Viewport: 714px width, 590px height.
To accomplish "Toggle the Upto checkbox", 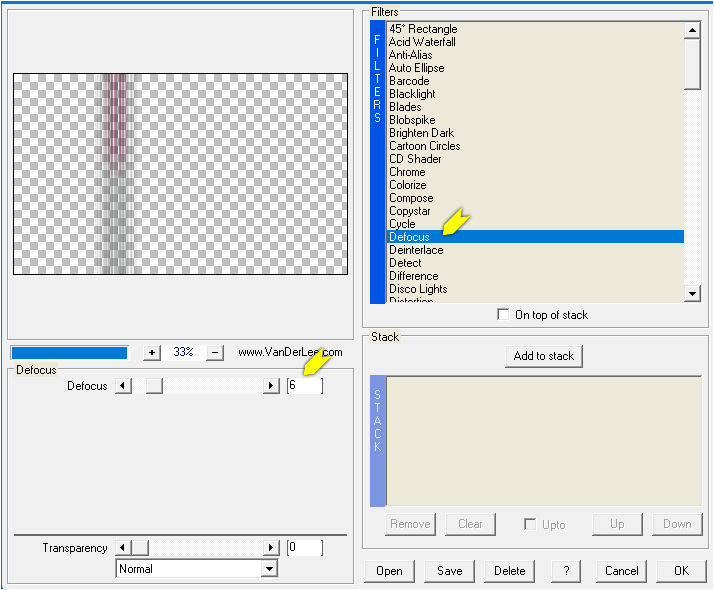I will 530,524.
